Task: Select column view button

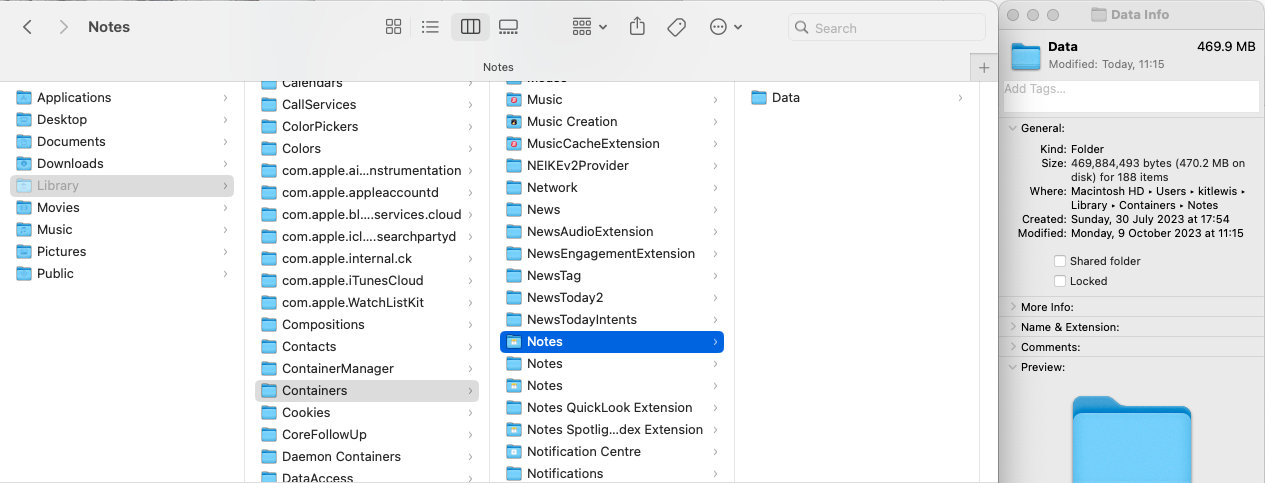Action: coord(470,27)
